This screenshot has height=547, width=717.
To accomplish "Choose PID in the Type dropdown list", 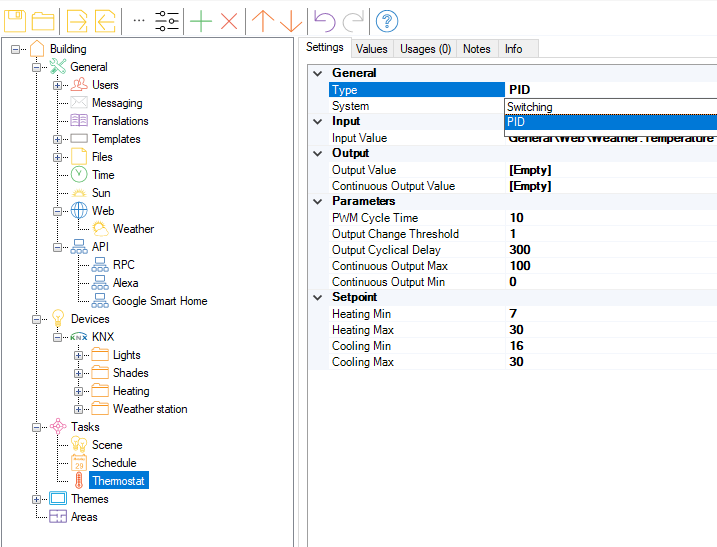I will [x=611, y=122].
